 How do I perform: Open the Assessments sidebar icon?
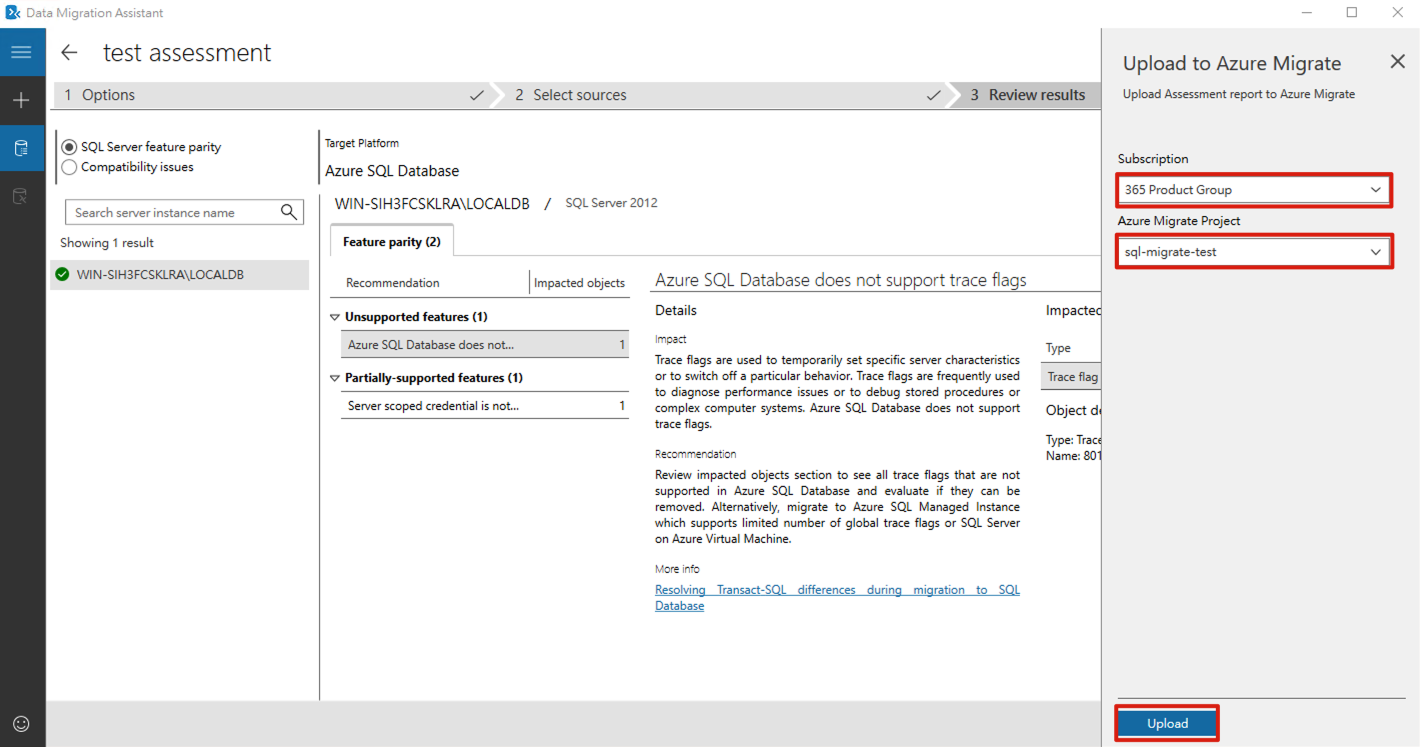click(21, 148)
